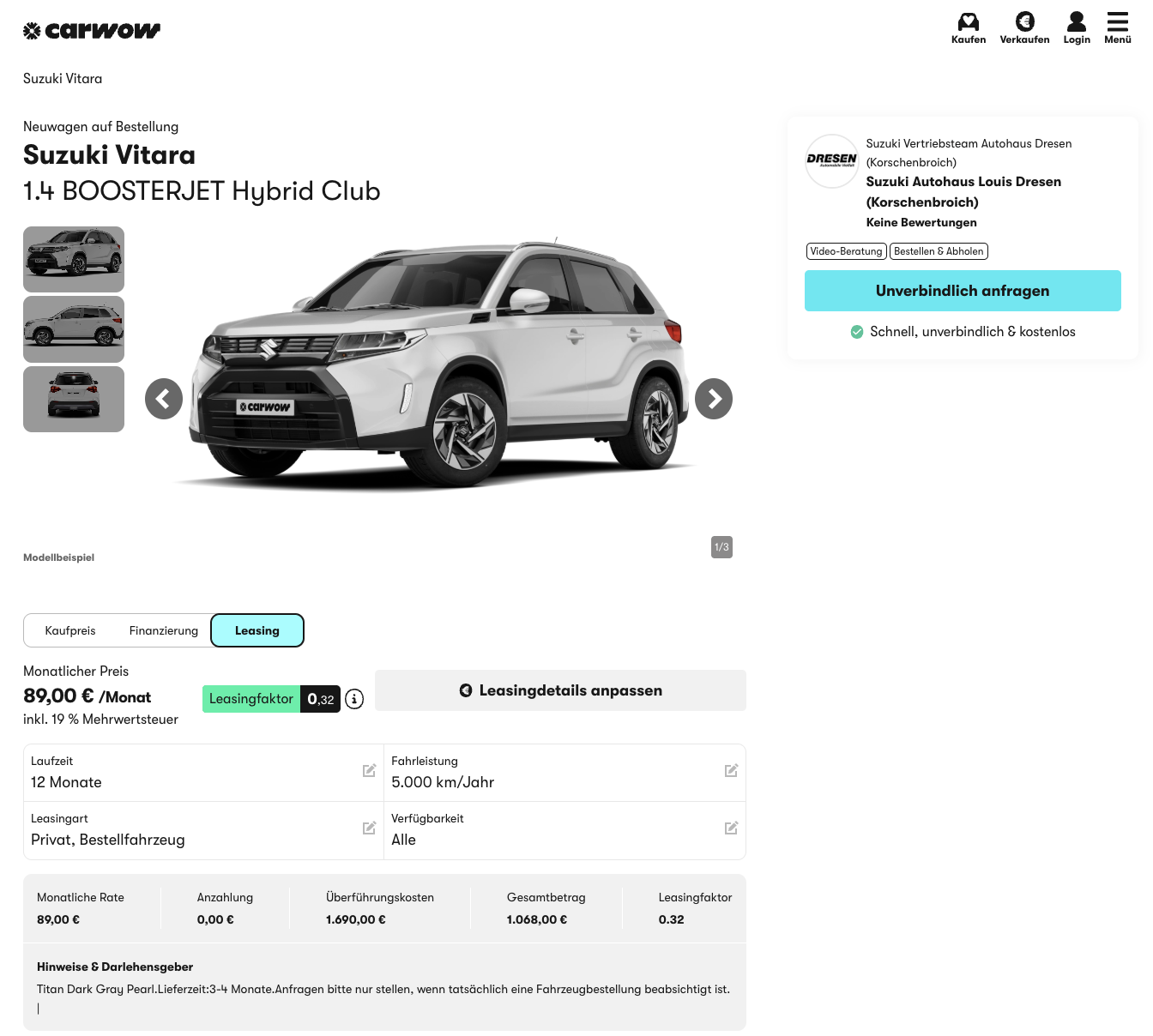The image size is (1153, 1036).
Task: Click the carwow logo
Action: coord(92,31)
